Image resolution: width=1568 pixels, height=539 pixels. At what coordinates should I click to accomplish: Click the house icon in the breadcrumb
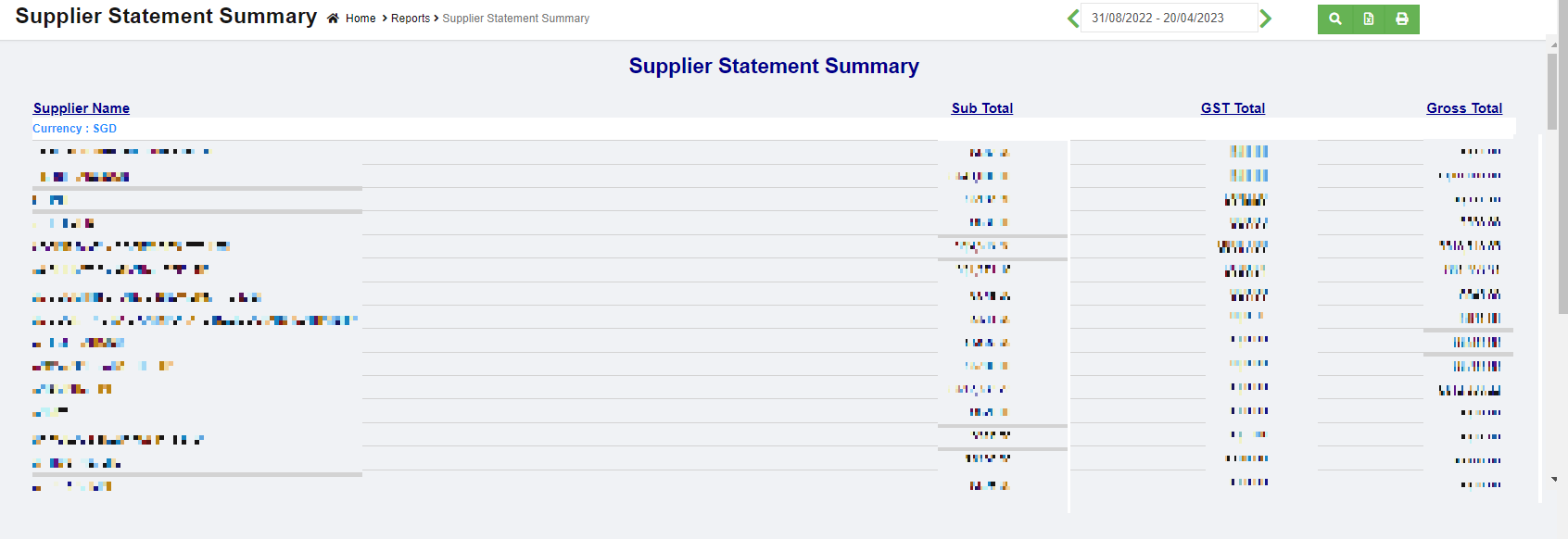(333, 19)
